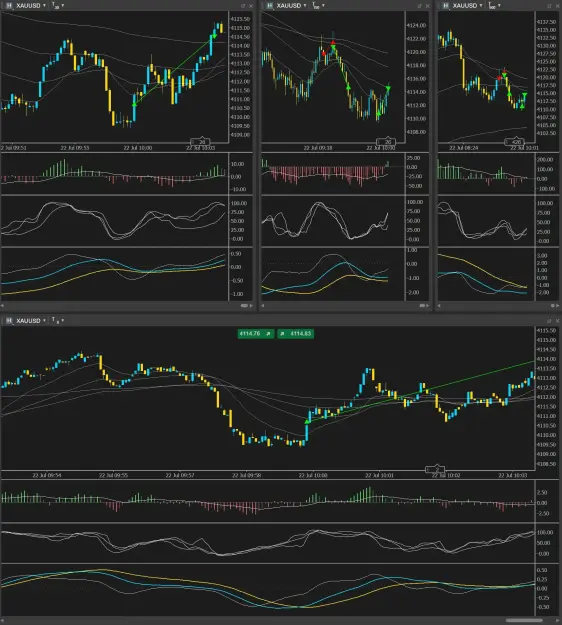Open timeframe selector in top-middle chart
This screenshot has width=562, height=625.
[318, 6]
